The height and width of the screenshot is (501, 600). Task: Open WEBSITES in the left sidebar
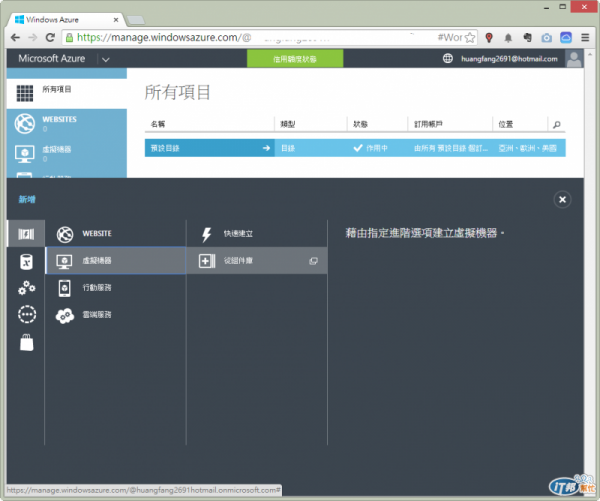point(67,124)
